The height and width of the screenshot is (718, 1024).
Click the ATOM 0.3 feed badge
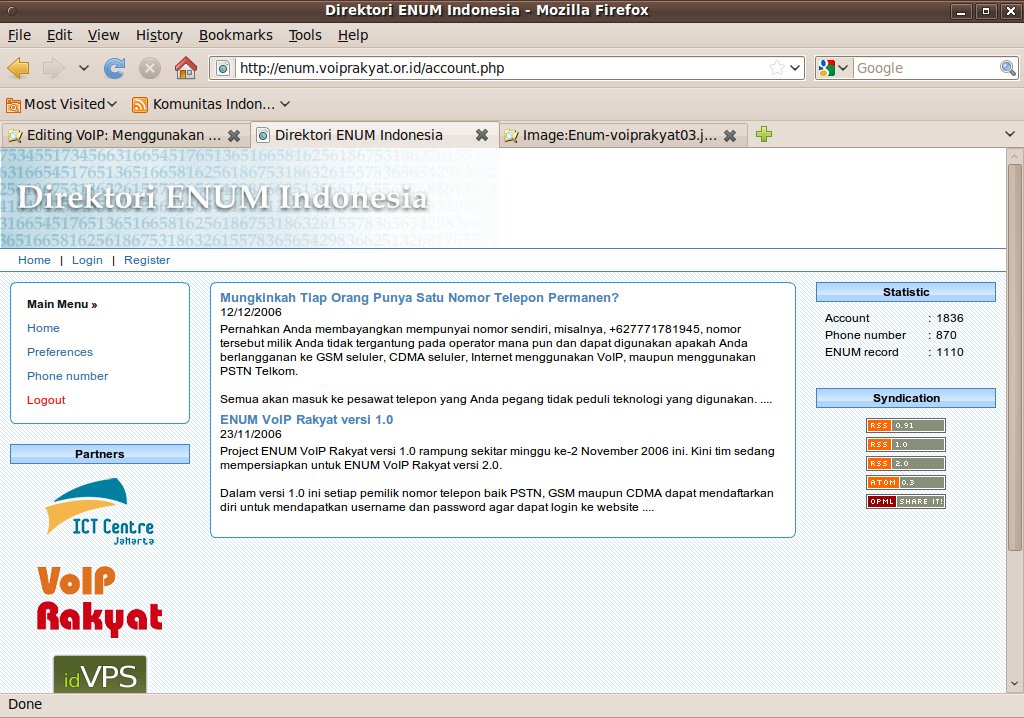pos(905,482)
